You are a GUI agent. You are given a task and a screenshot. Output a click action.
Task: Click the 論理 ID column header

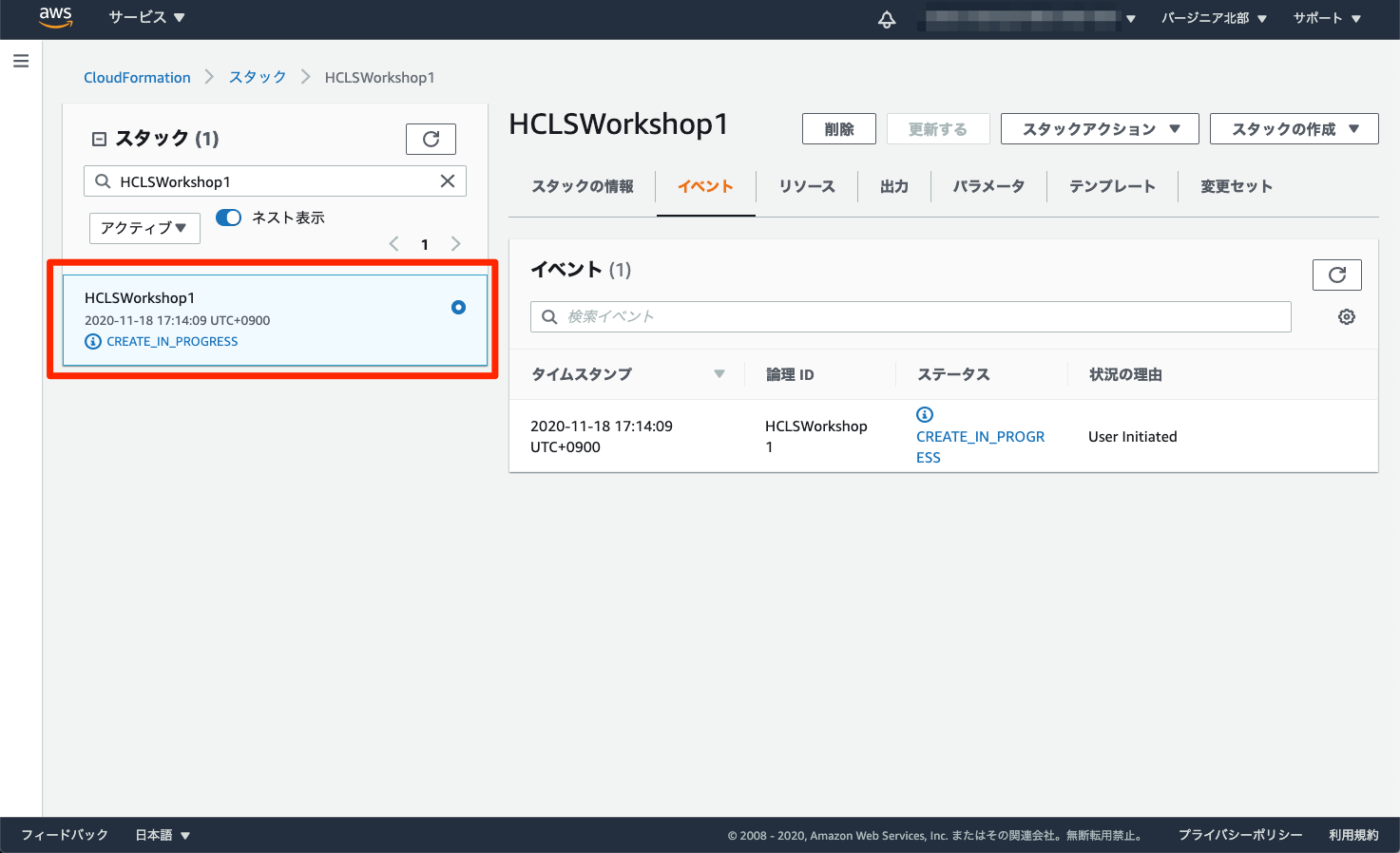click(x=790, y=374)
